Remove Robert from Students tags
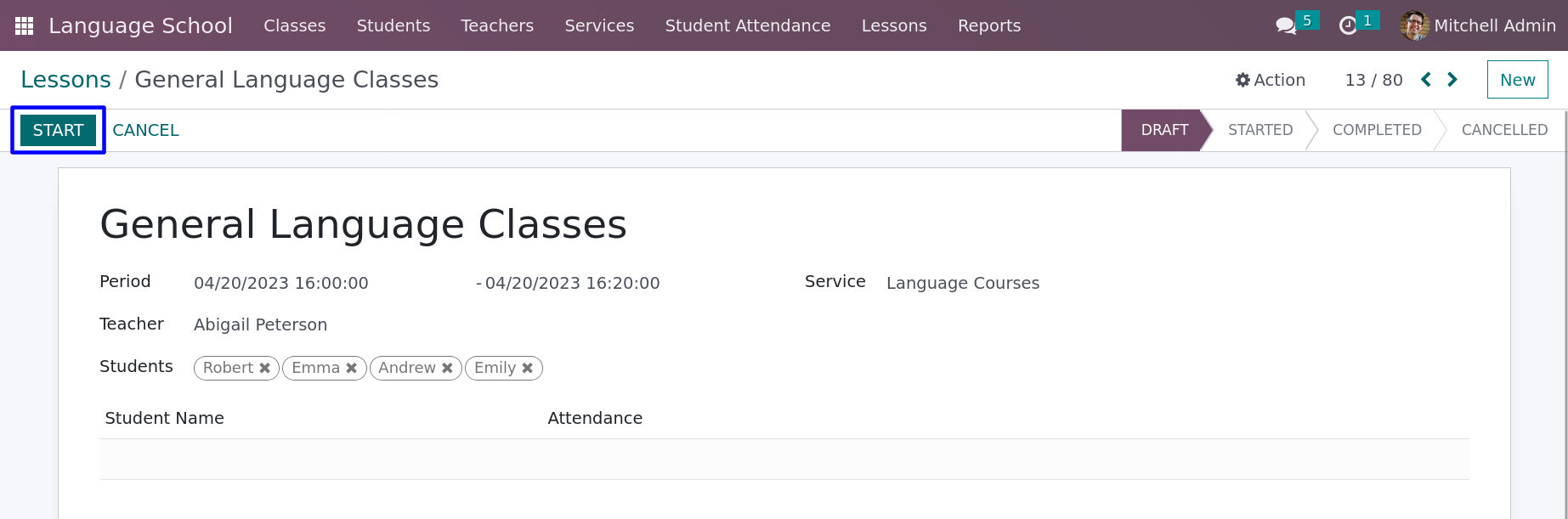Screen dimensions: 1568x519 point(265,368)
